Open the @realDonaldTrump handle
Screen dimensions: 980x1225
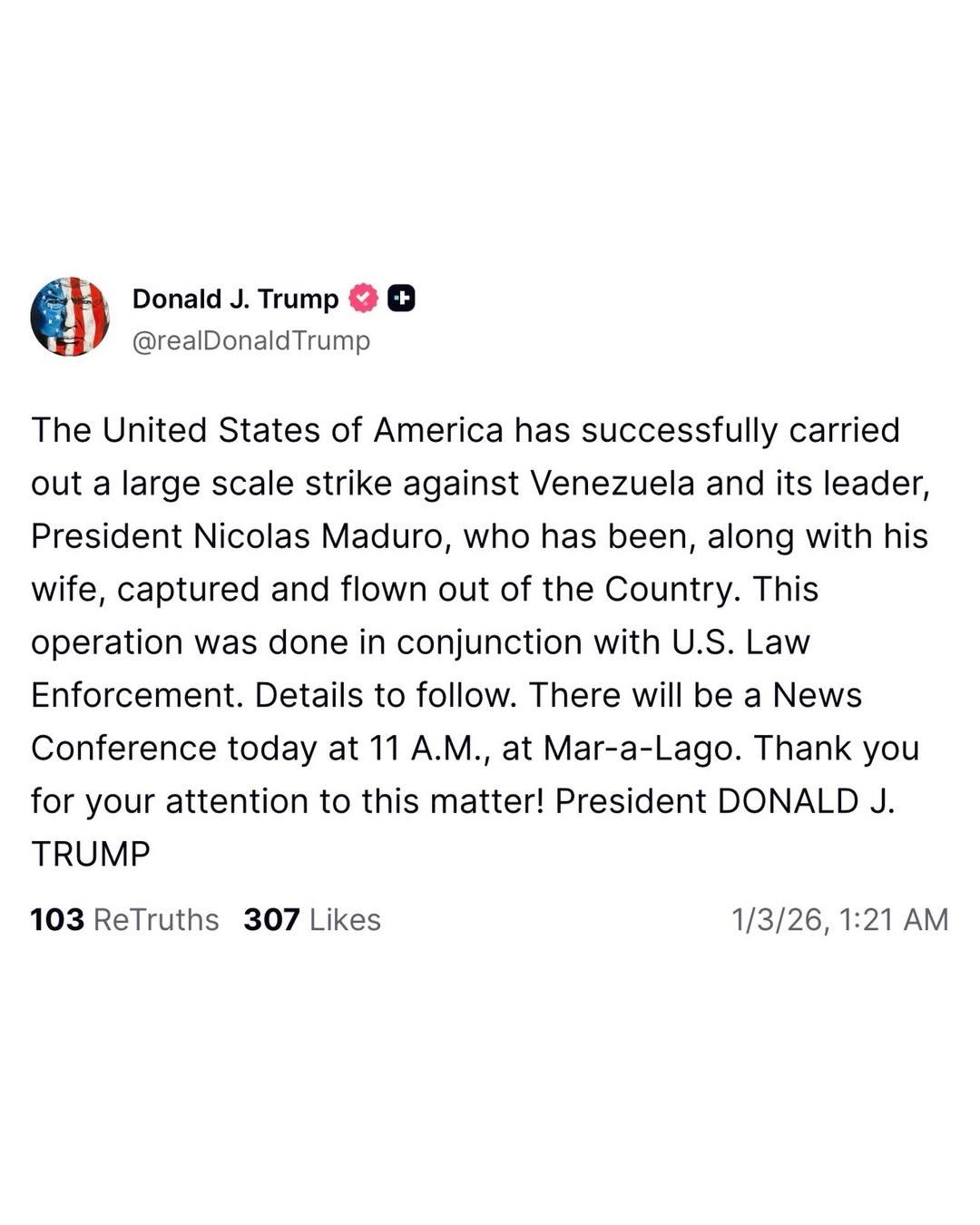(x=251, y=340)
